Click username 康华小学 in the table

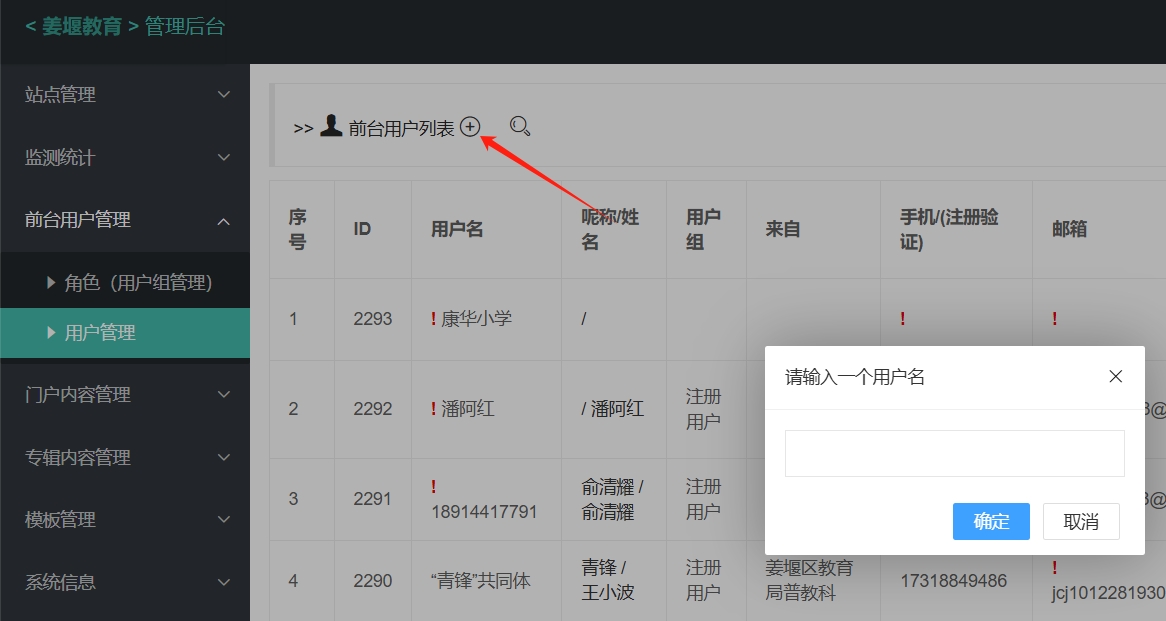tap(477, 319)
